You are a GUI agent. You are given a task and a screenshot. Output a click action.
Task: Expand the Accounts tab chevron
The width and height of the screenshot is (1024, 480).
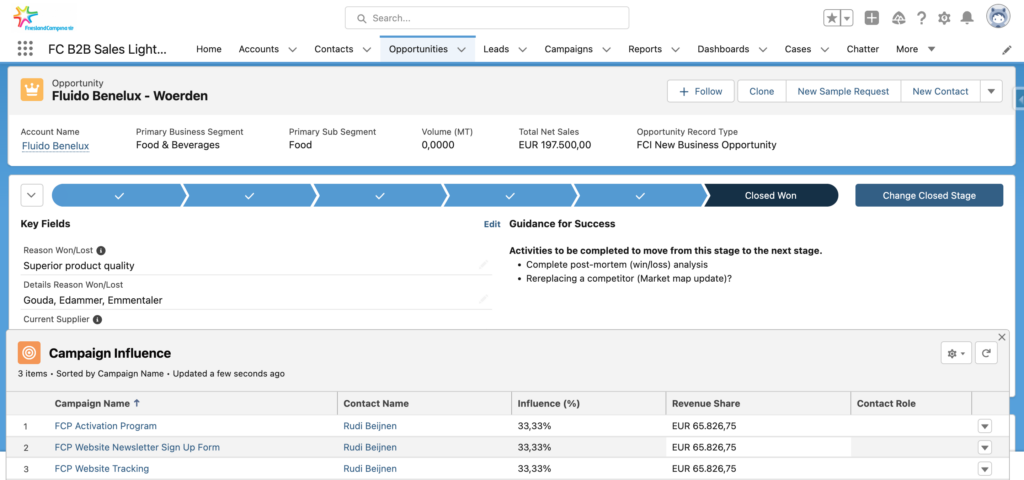click(x=292, y=50)
